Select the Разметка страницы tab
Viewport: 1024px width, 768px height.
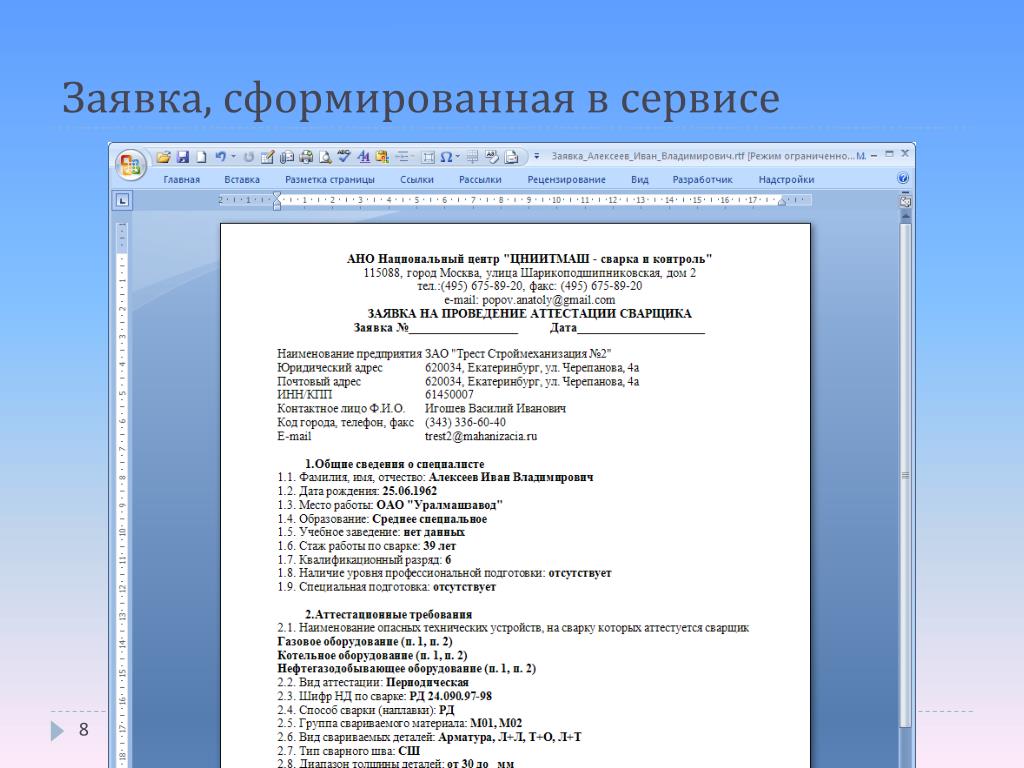[x=330, y=180]
